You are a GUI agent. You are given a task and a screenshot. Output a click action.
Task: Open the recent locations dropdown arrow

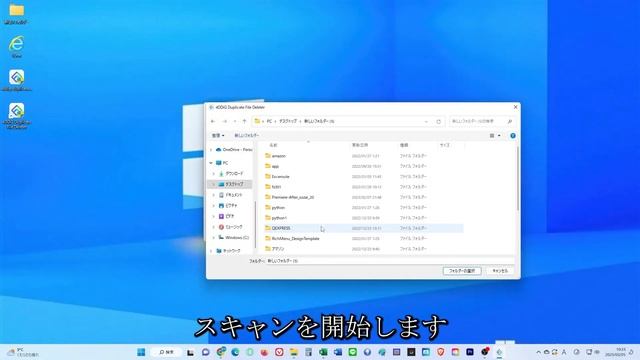235,121
